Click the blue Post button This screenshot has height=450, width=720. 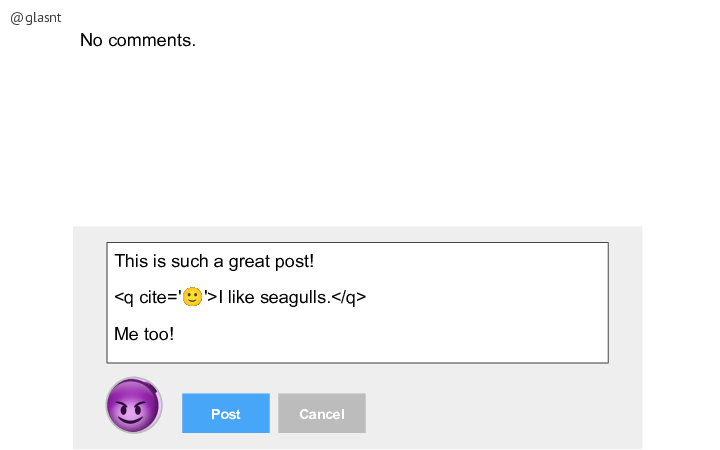click(225, 413)
